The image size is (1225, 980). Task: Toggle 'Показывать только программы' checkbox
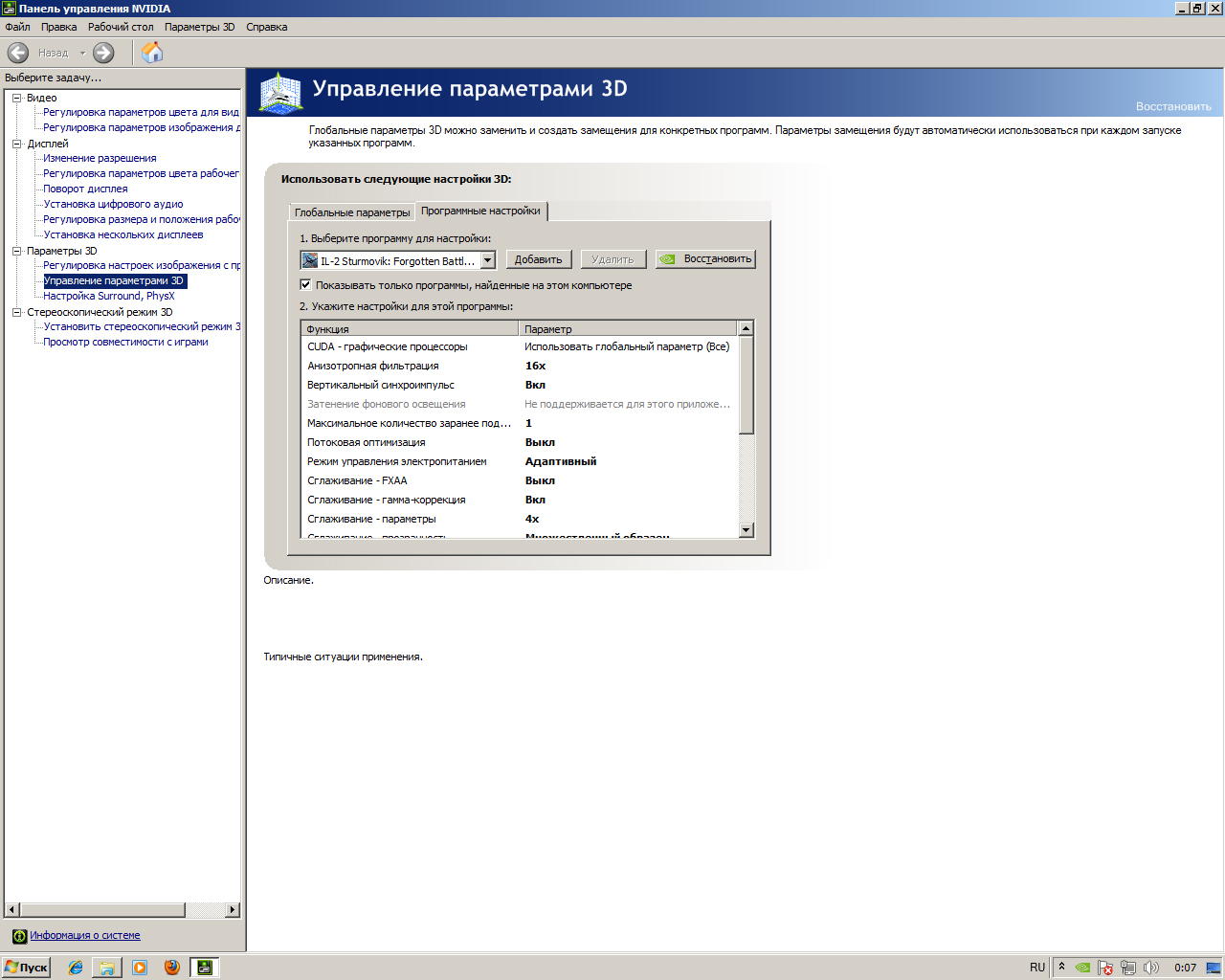pyautogui.click(x=305, y=284)
